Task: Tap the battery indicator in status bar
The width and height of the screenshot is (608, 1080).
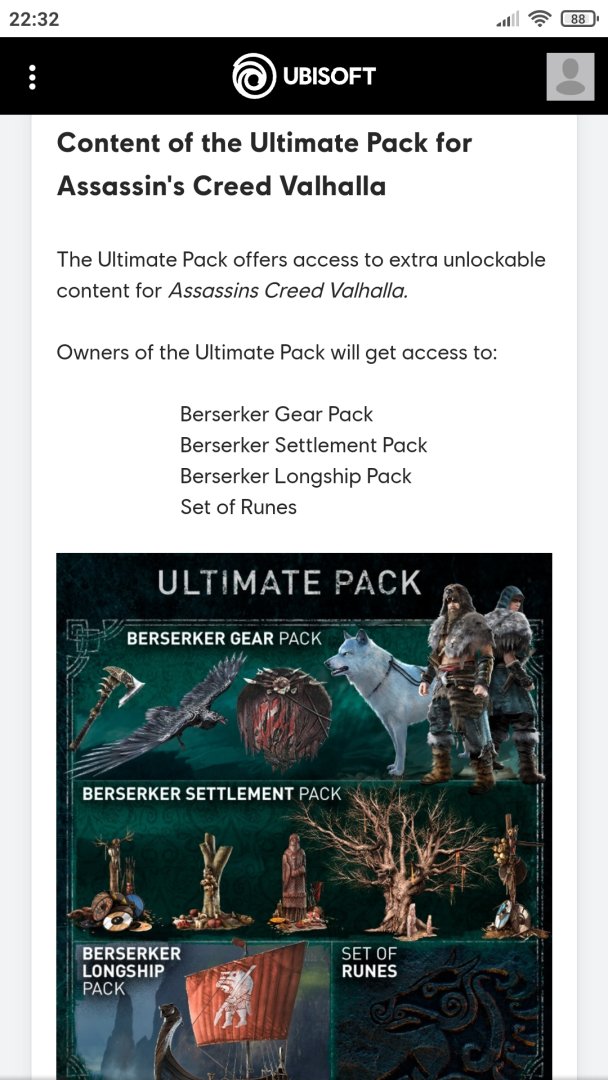Action: coord(580,19)
